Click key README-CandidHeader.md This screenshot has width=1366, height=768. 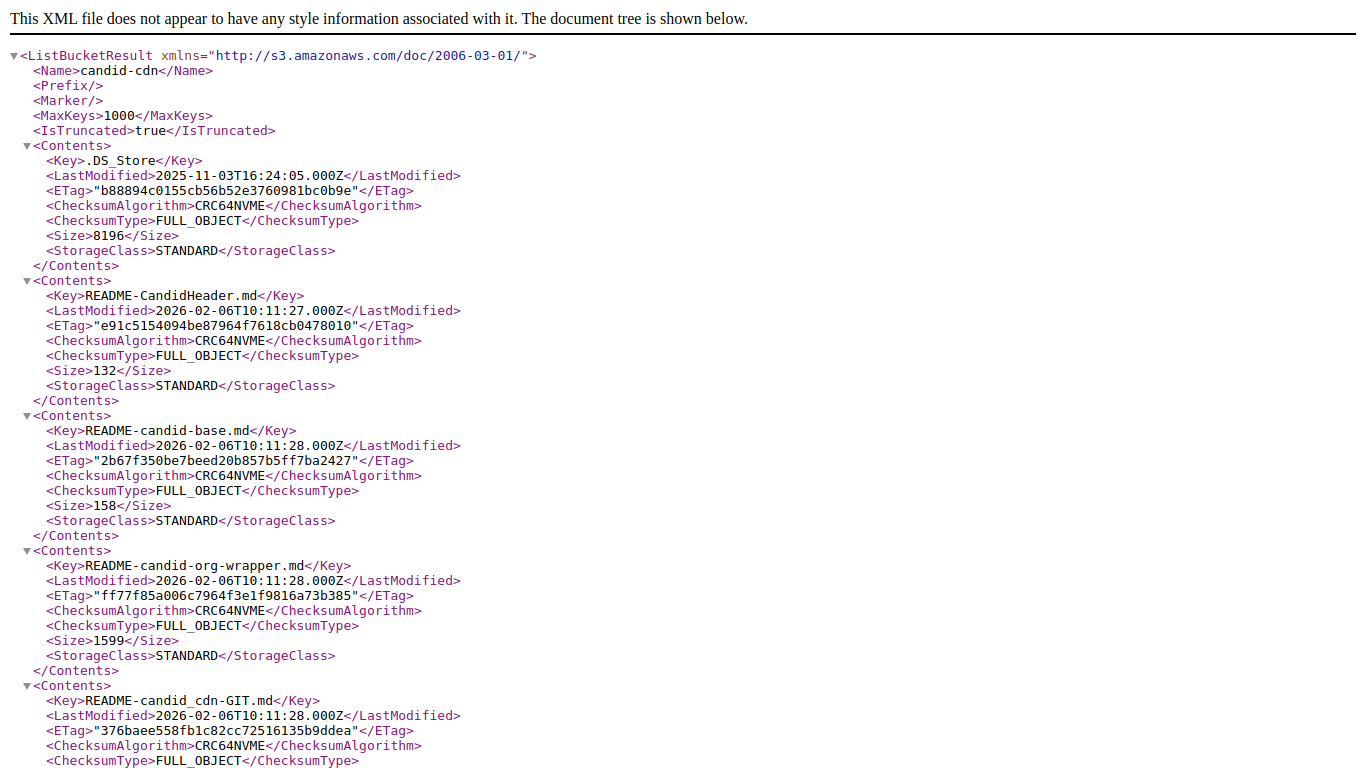[171, 296]
